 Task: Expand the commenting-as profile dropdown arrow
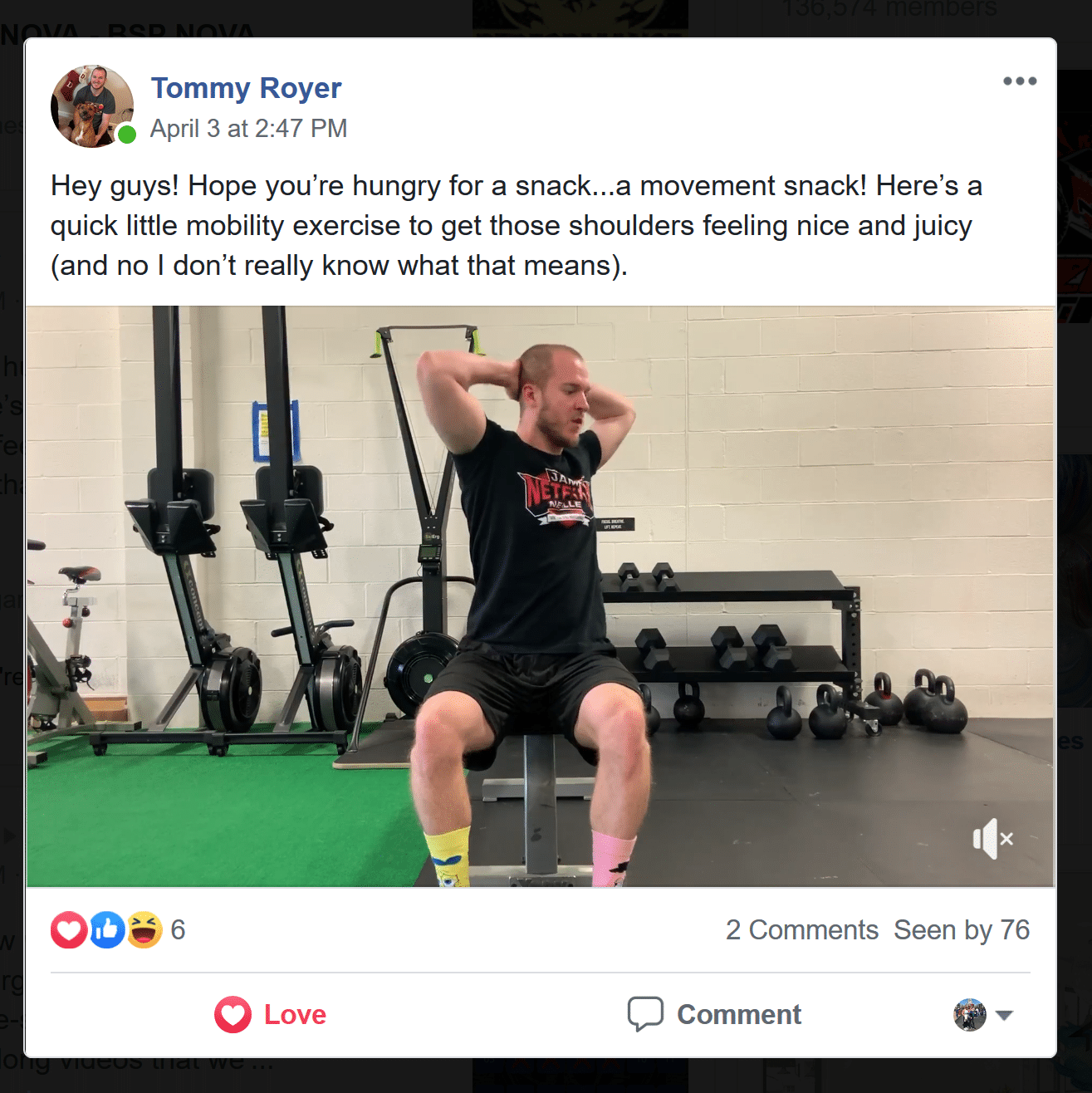click(1004, 1015)
